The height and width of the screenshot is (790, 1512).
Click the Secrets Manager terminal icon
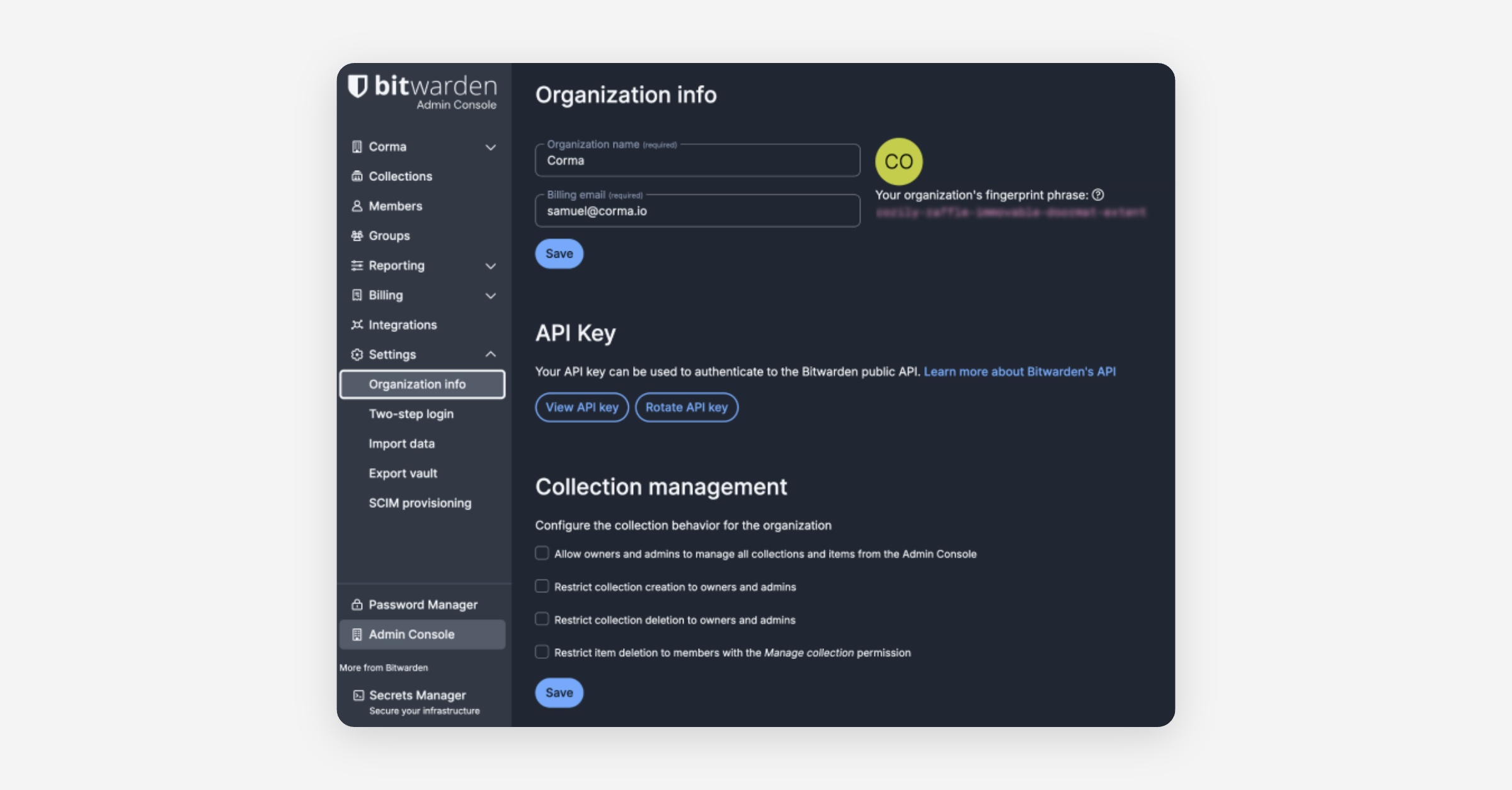pyautogui.click(x=358, y=695)
